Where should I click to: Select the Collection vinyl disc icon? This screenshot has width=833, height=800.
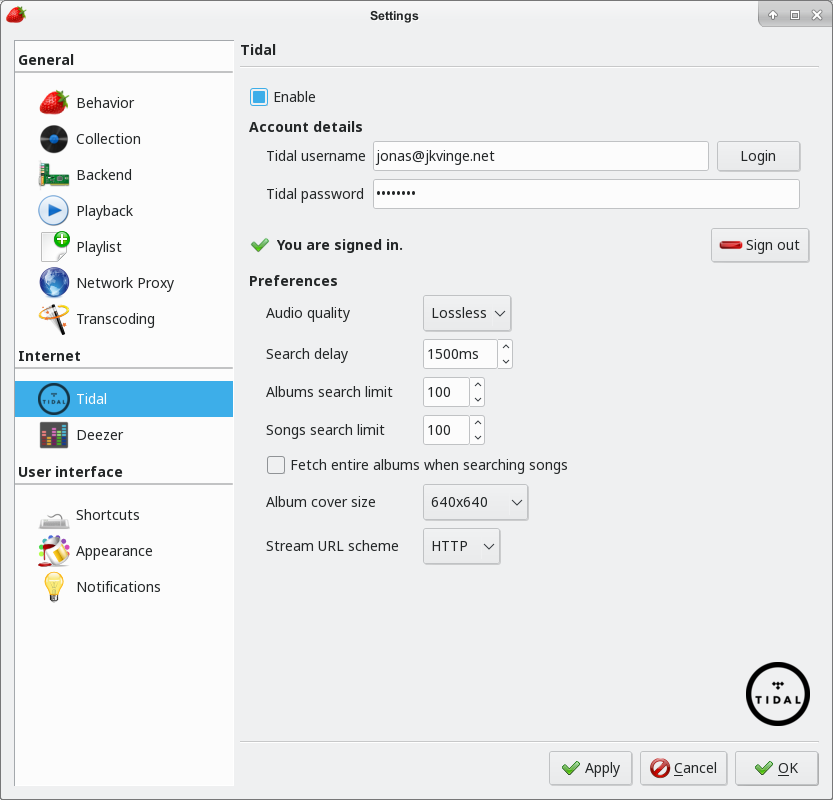54,139
